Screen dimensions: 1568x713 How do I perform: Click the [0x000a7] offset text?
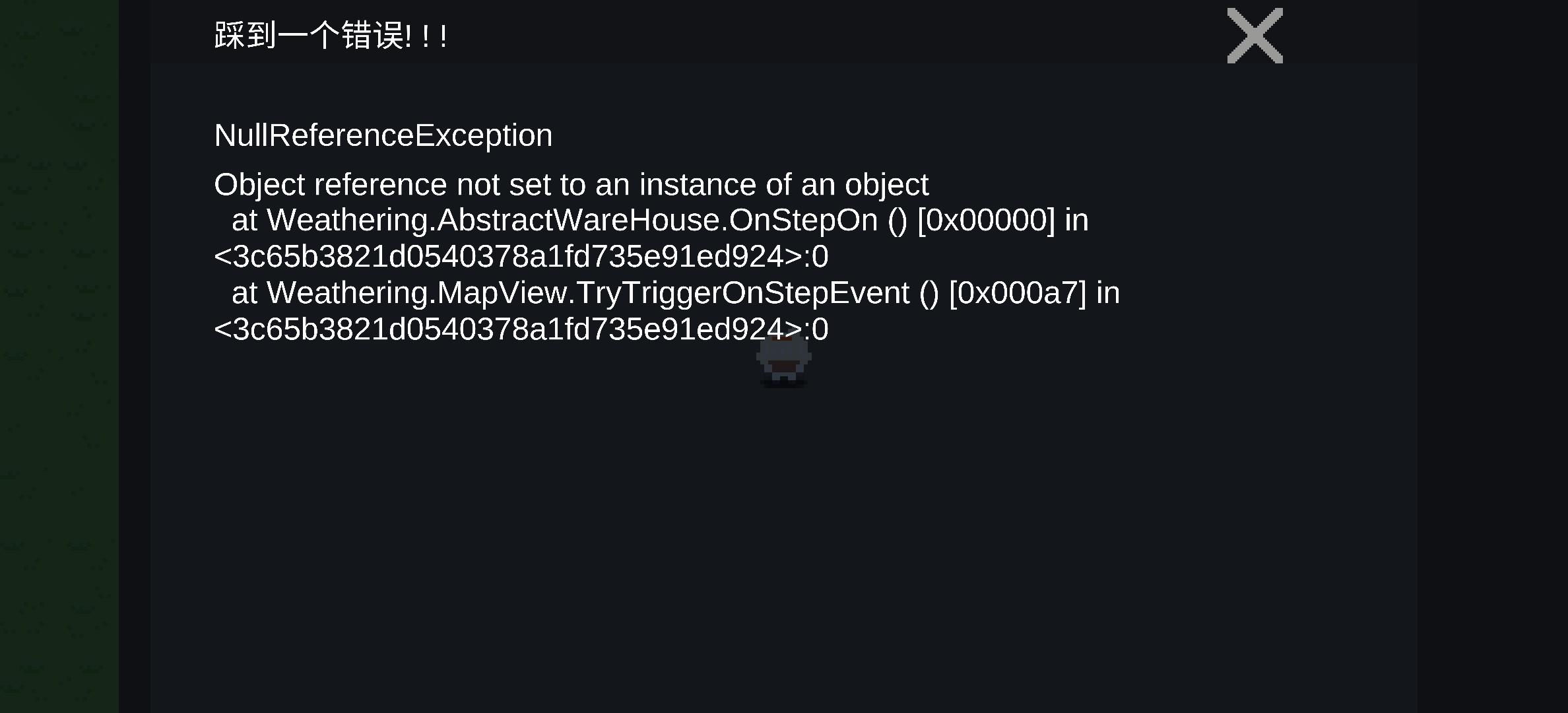[x=1017, y=293]
